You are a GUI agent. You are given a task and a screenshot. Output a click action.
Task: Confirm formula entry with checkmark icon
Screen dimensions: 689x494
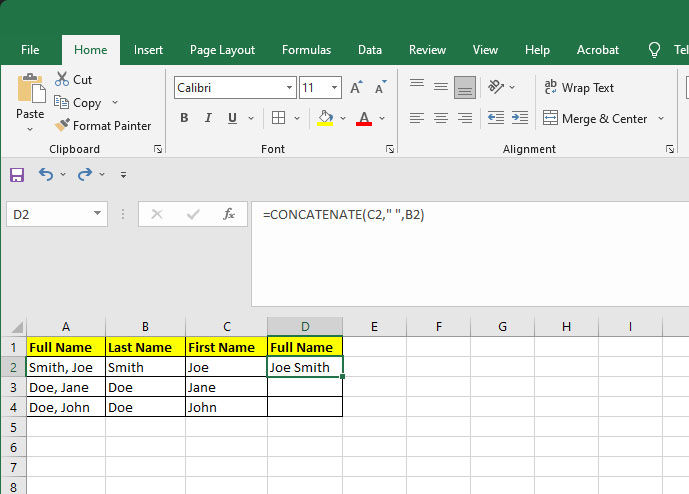pos(193,214)
